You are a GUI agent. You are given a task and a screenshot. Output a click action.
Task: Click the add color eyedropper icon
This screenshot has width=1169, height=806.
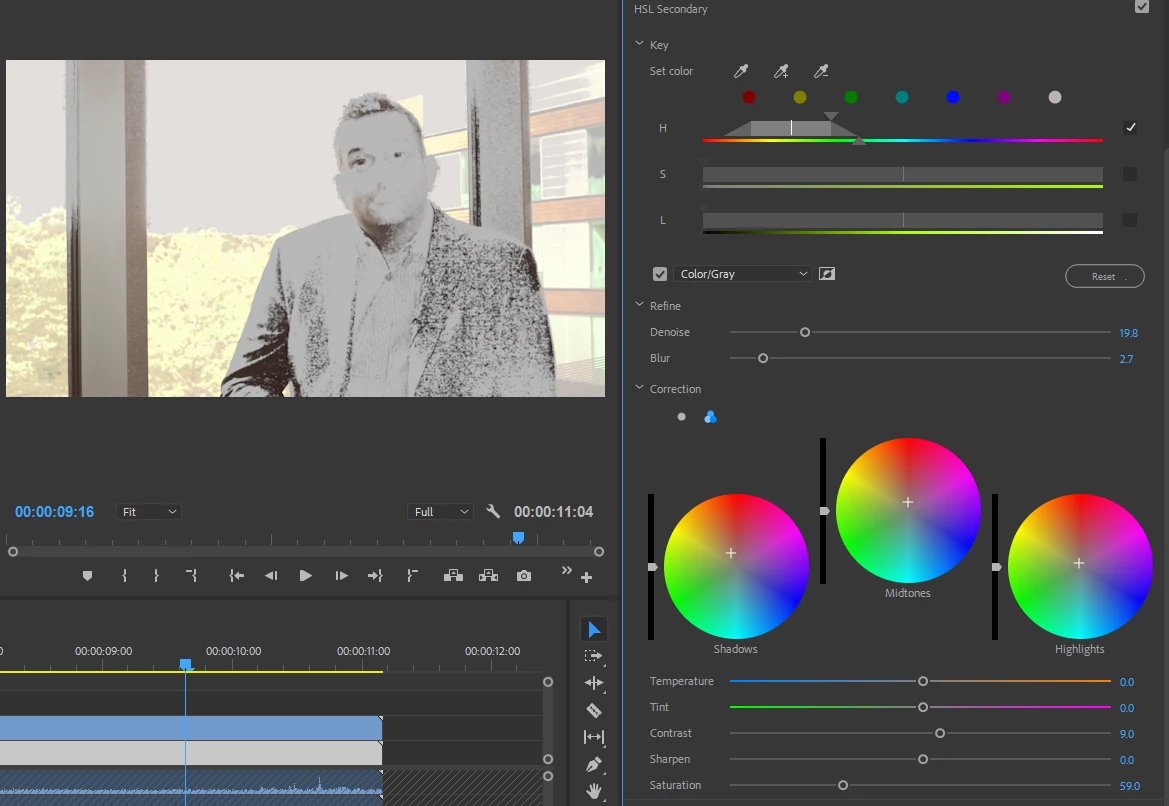click(x=781, y=71)
